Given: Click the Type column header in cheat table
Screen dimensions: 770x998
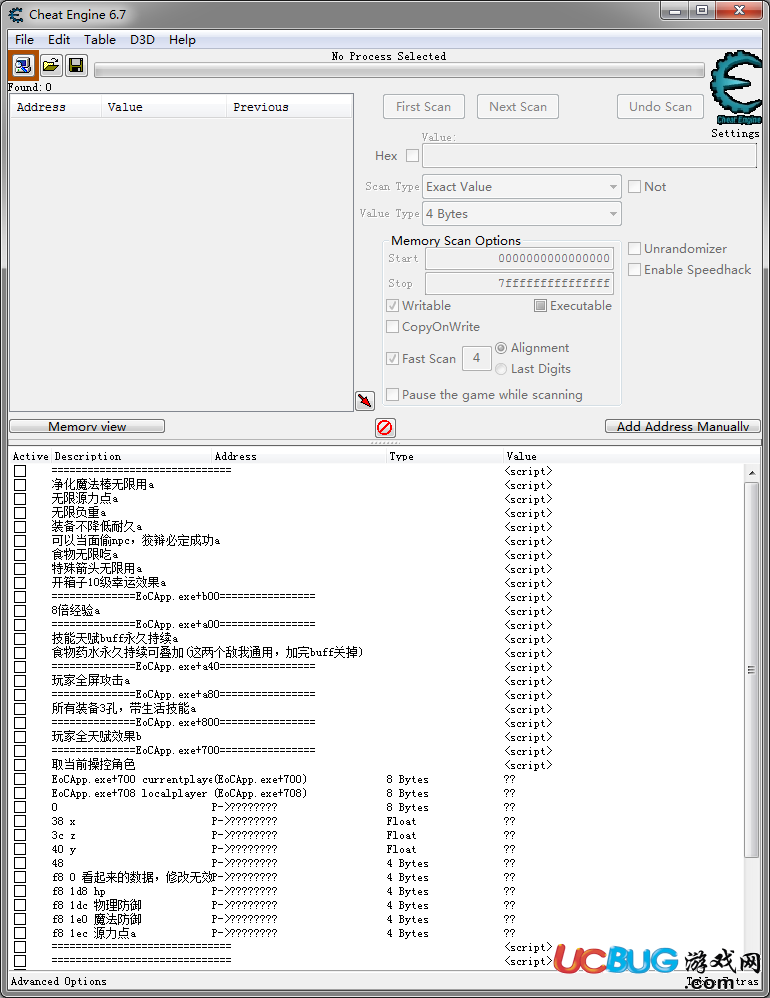Looking at the screenshot, I should point(445,456).
